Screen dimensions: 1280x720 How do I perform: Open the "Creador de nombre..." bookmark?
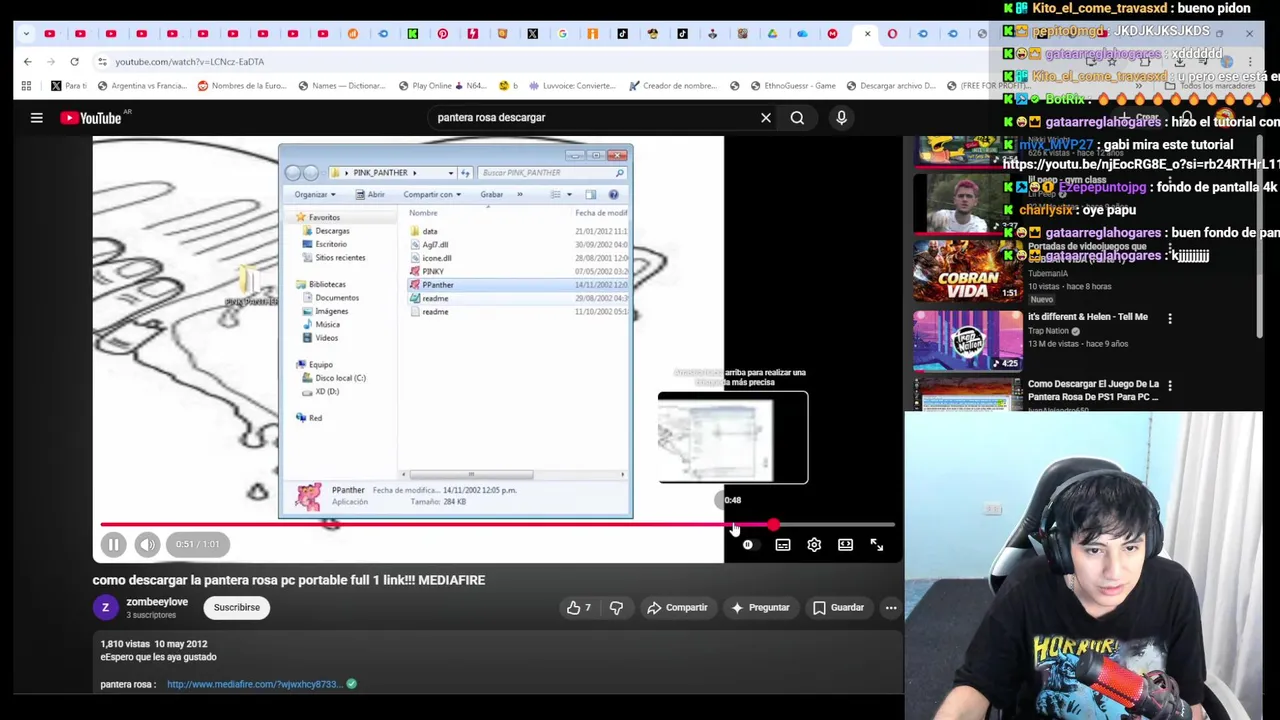click(672, 86)
